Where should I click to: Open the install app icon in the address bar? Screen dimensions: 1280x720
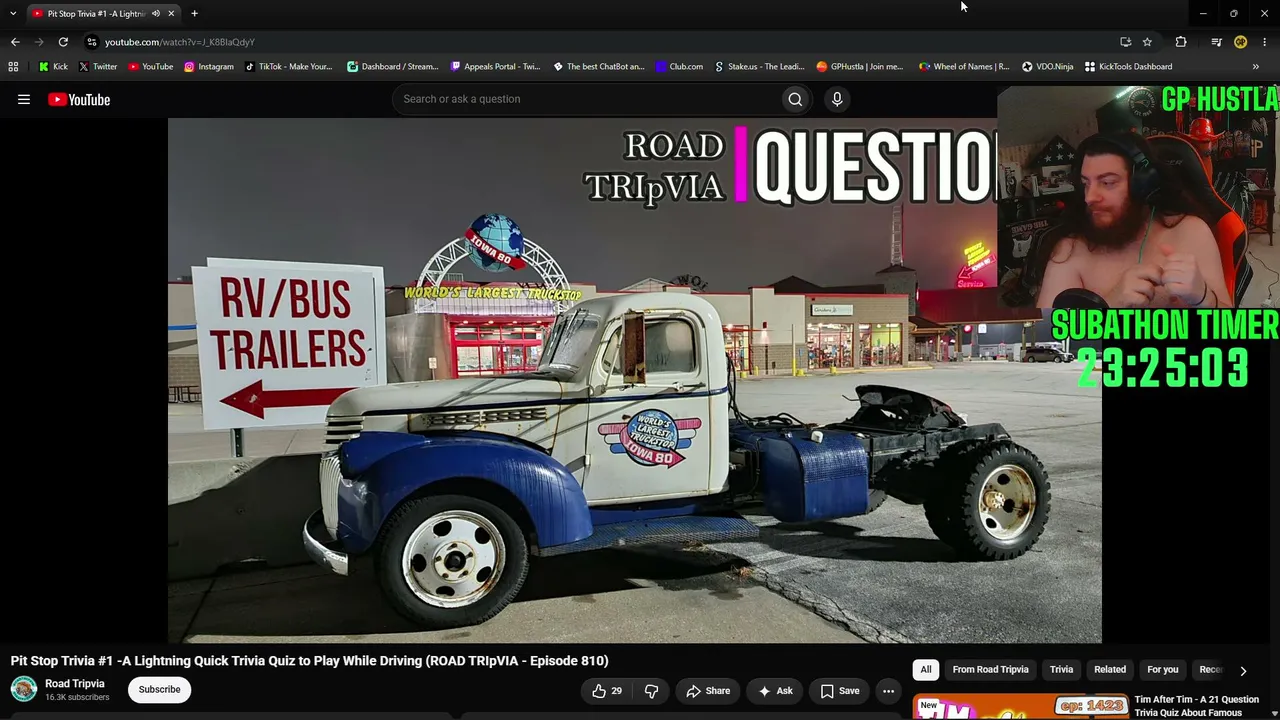coord(1126,42)
